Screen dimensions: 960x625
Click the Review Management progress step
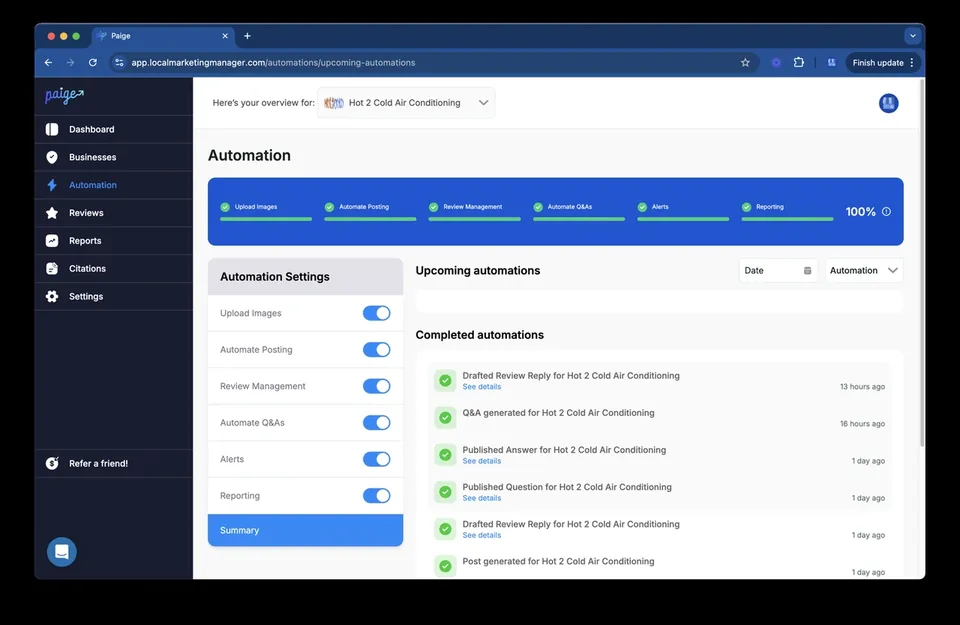pyautogui.click(x=474, y=211)
